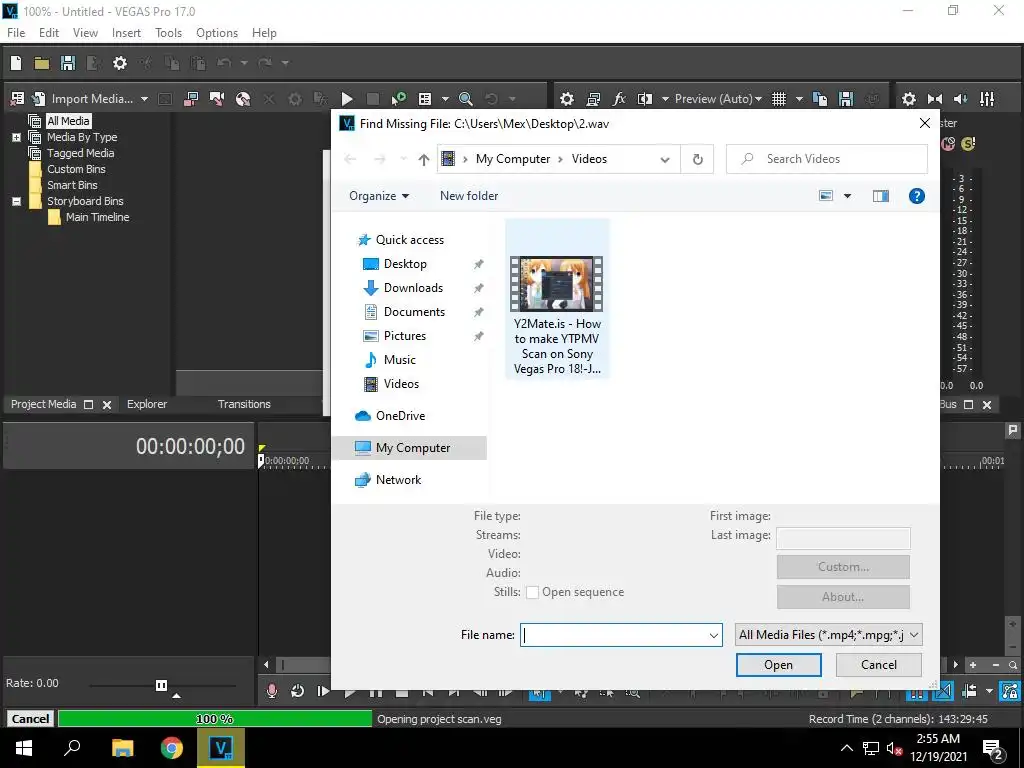Save the project with the floppy disk icon
The width and height of the screenshot is (1024, 768).
pyautogui.click(x=68, y=63)
